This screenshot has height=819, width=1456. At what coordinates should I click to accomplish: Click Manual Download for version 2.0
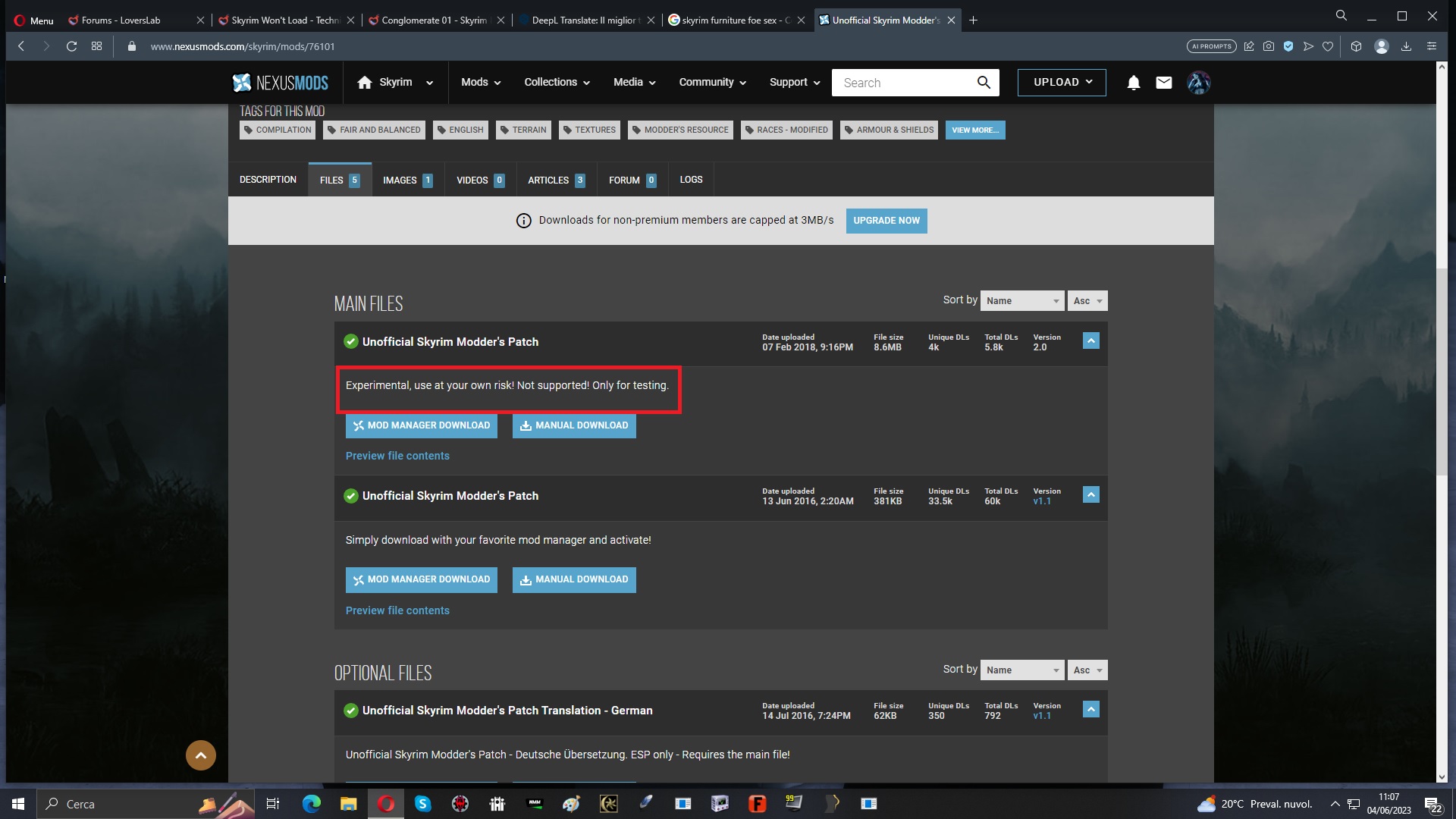point(574,425)
